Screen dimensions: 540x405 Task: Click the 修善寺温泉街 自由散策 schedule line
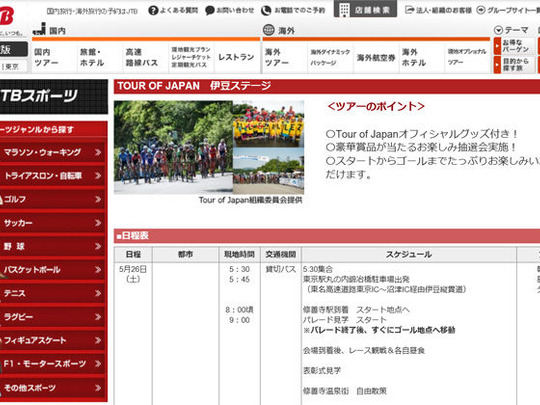pyautogui.click(x=345, y=391)
